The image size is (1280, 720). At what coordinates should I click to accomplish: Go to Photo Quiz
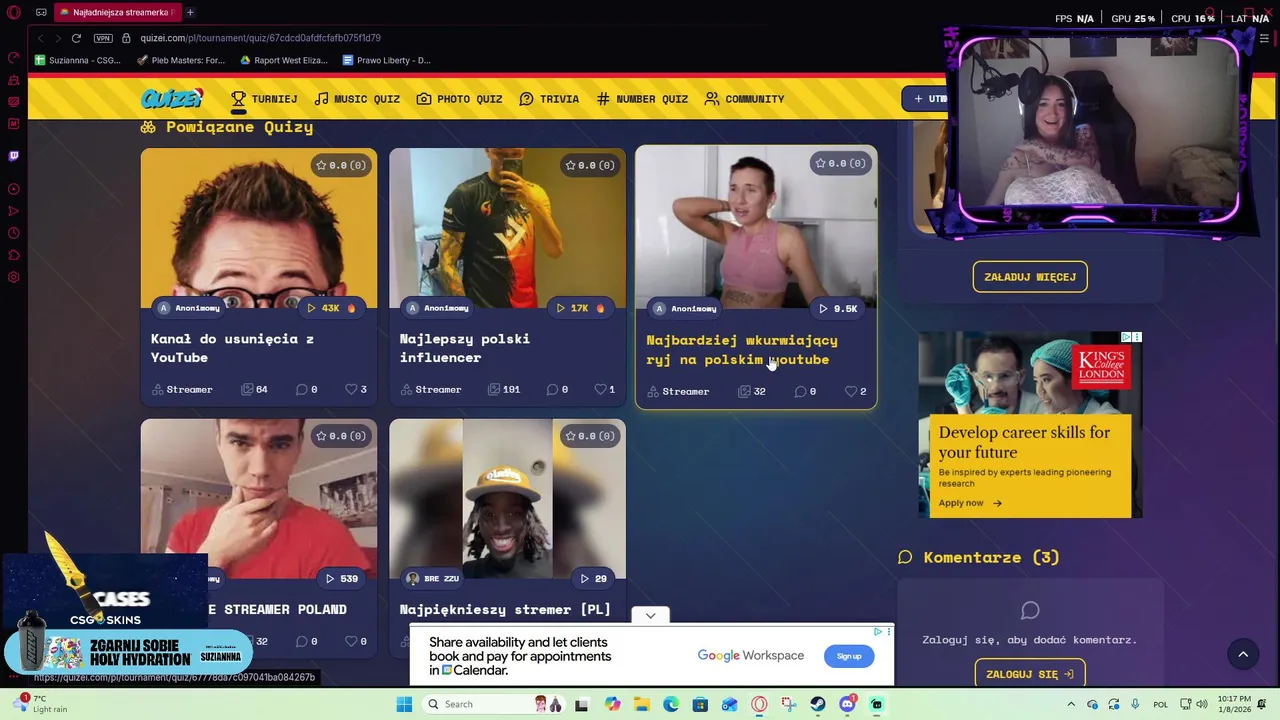459,99
